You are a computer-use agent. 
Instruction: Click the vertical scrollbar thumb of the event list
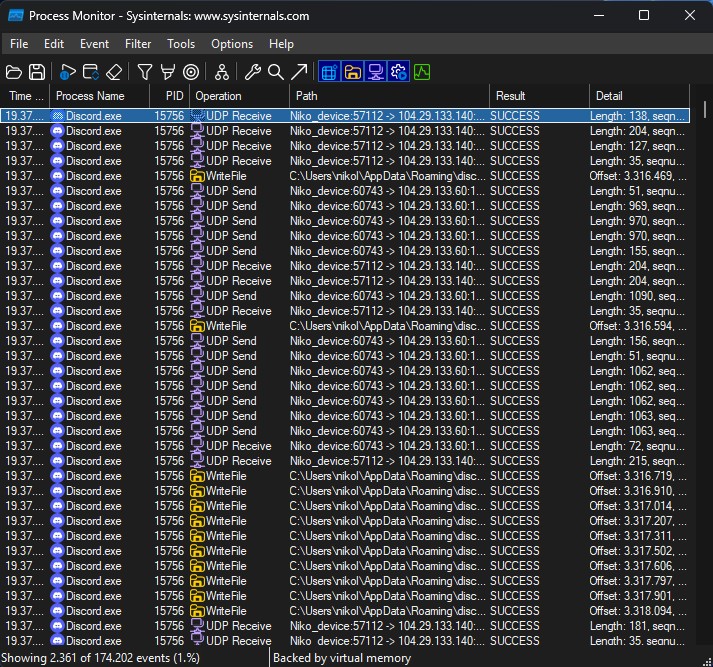(704, 110)
